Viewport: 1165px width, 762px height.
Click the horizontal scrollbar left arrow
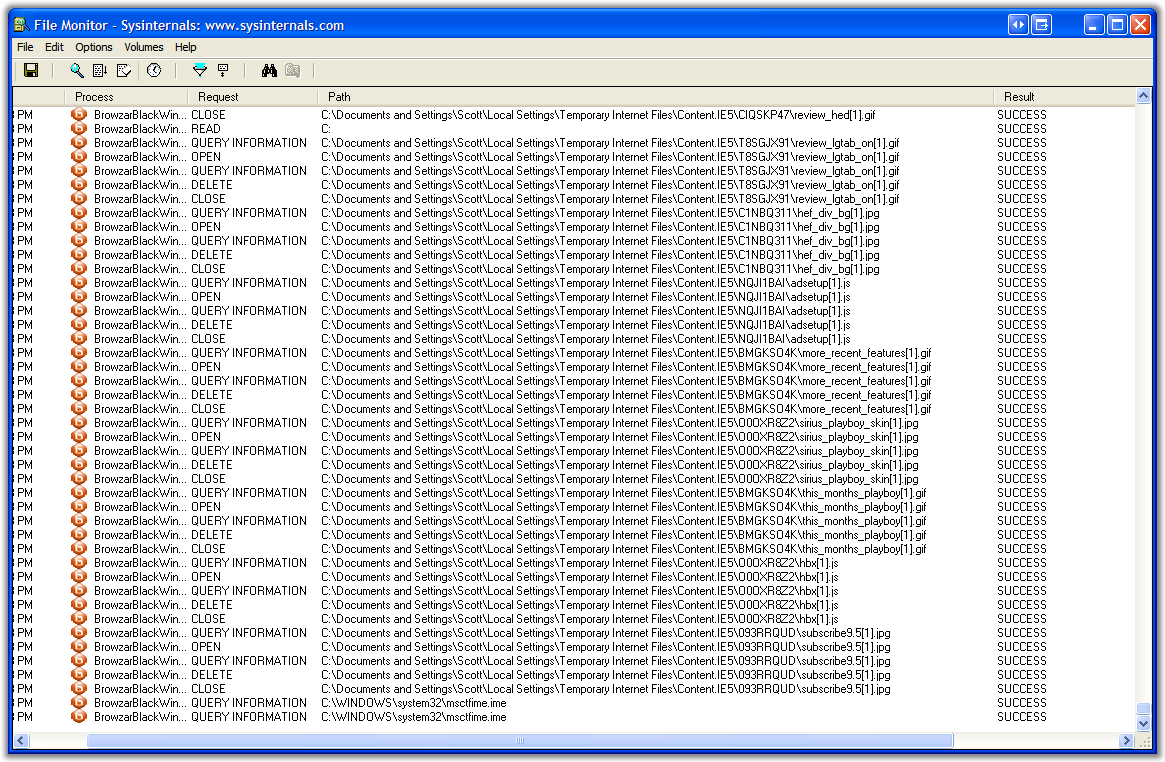21,740
